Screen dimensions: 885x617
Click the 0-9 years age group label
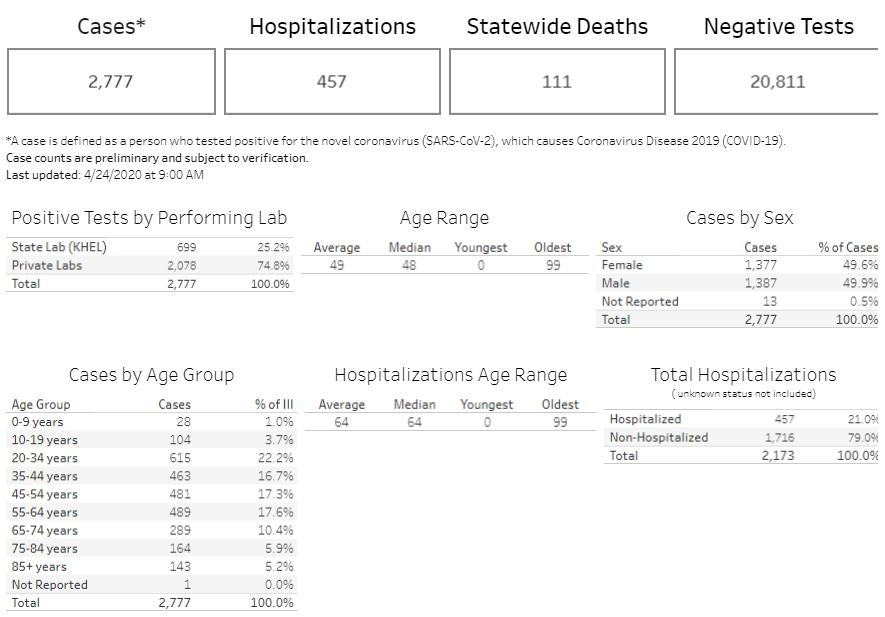coord(38,422)
